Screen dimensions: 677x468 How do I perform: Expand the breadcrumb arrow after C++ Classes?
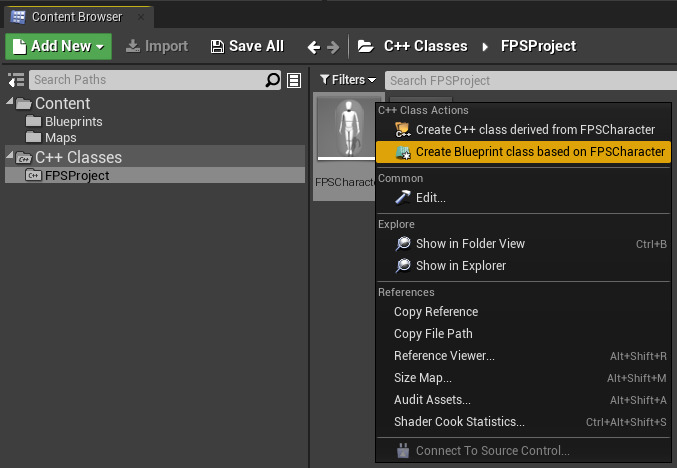click(x=485, y=47)
